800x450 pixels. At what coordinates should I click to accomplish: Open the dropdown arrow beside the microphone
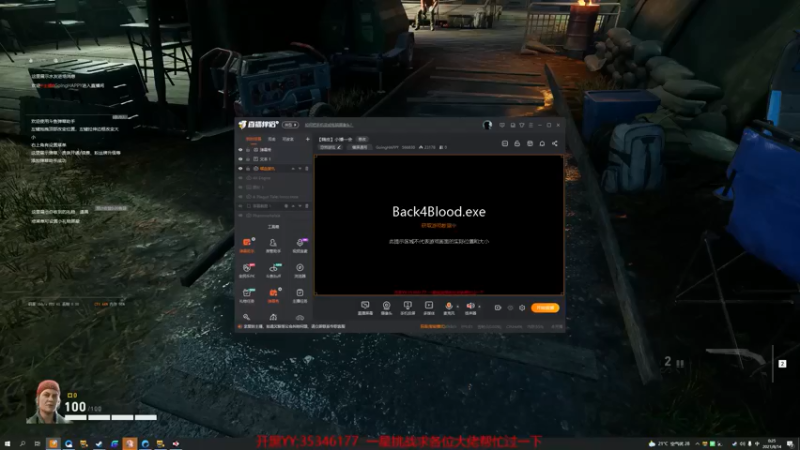[x=457, y=307]
